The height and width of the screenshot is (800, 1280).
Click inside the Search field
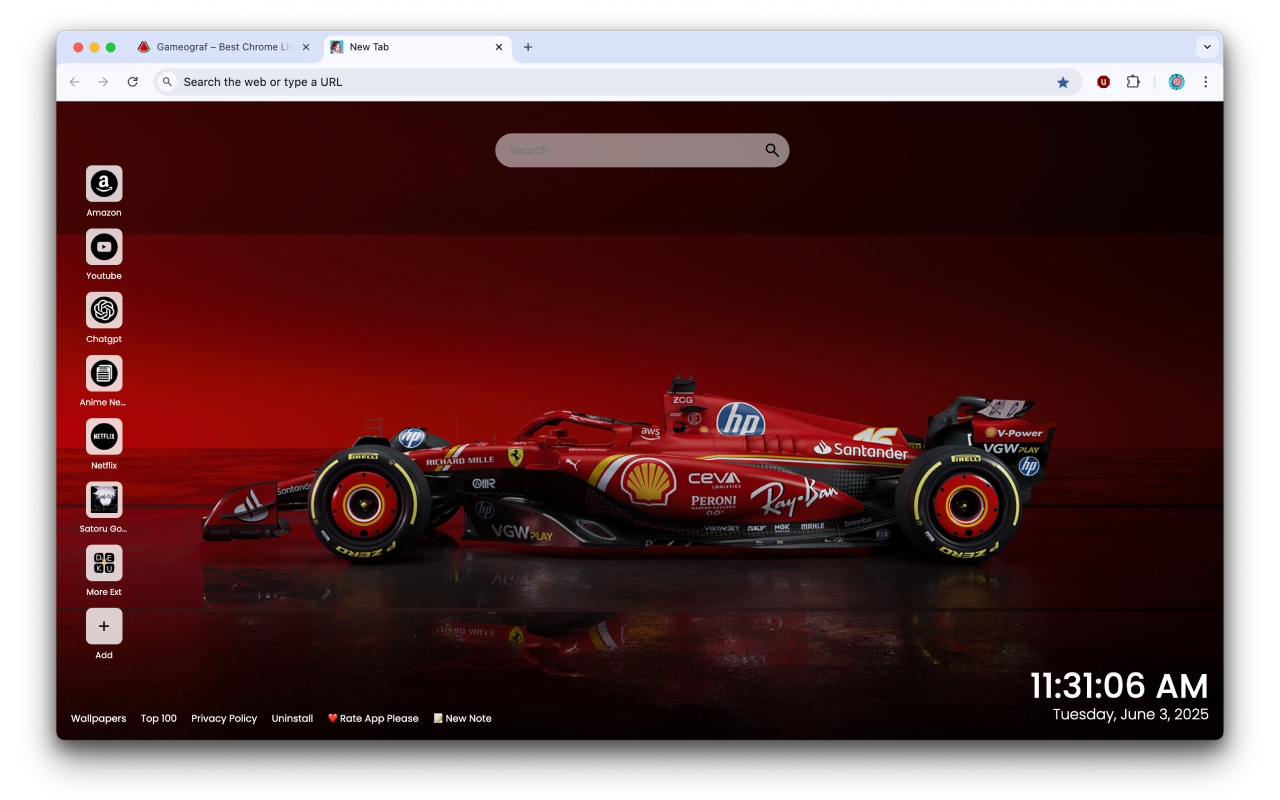click(630, 150)
